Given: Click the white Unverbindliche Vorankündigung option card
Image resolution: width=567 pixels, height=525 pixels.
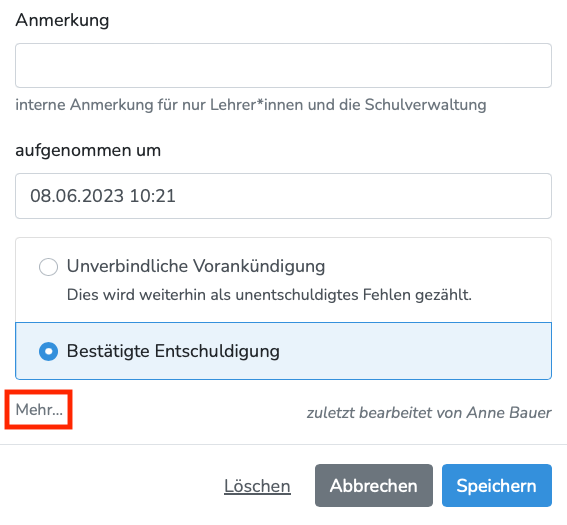Looking at the screenshot, I should (283, 280).
